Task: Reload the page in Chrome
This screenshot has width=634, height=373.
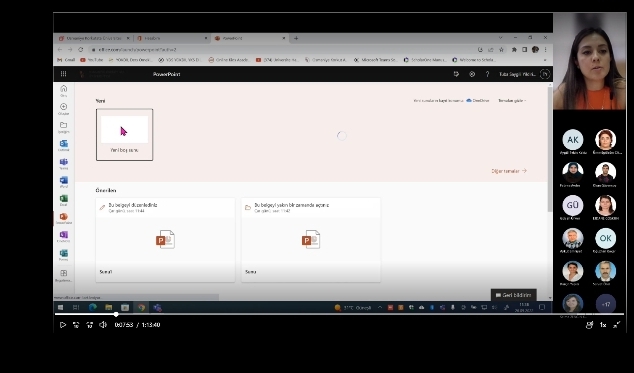Action: tap(80, 49)
